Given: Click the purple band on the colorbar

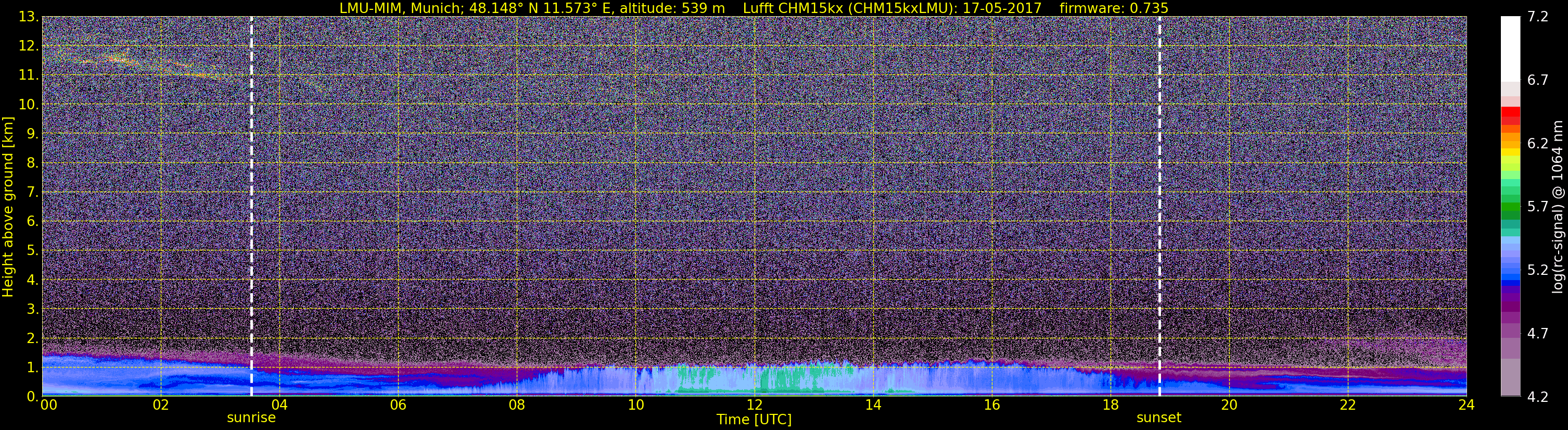Looking at the screenshot, I should tap(1510, 298).
